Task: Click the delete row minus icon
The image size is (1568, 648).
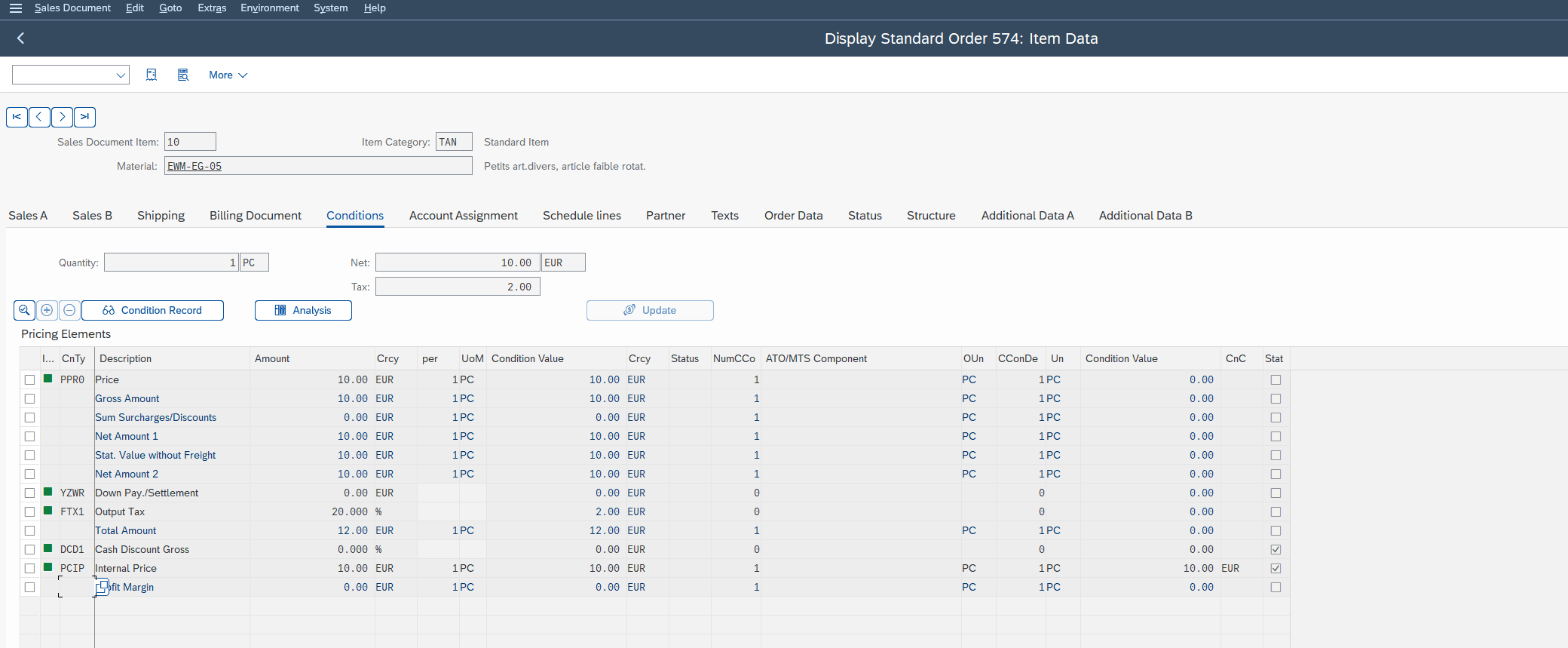Action: (69, 310)
